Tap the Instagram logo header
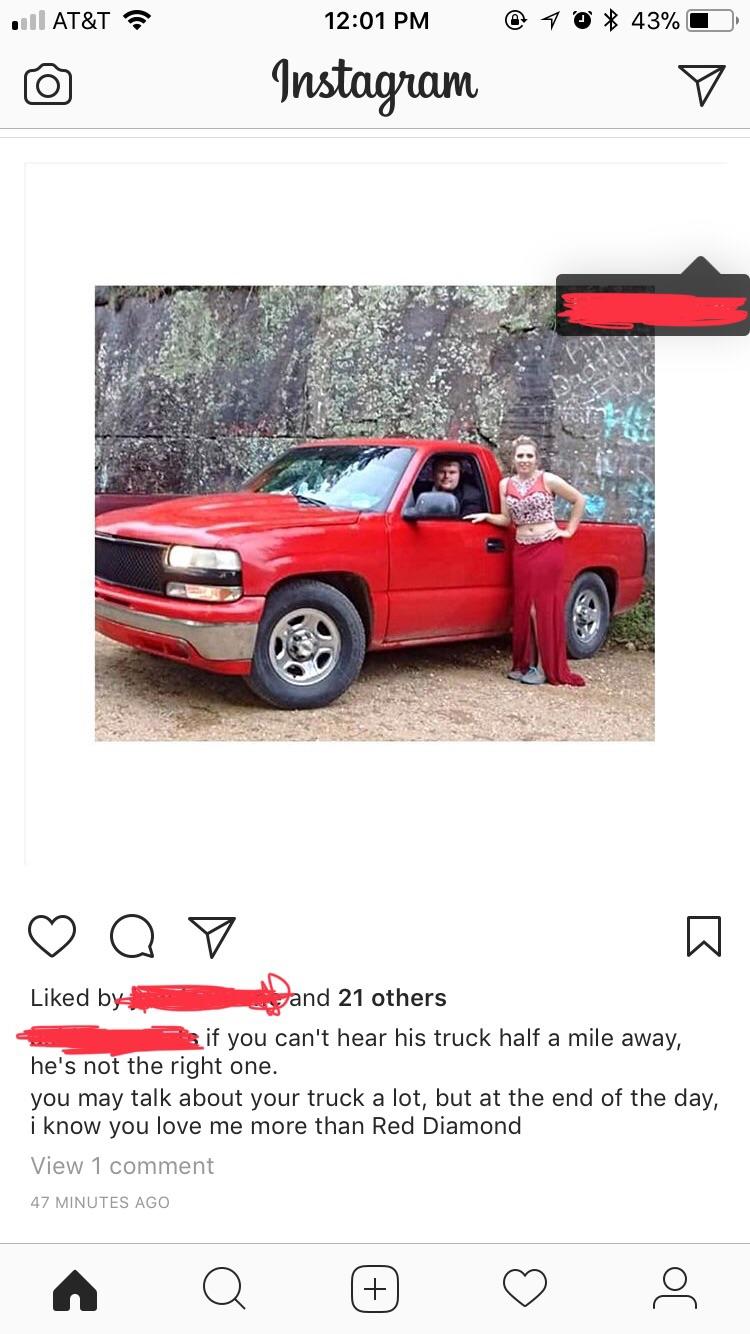This screenshot has height=1334, width=750. point(375,84)
